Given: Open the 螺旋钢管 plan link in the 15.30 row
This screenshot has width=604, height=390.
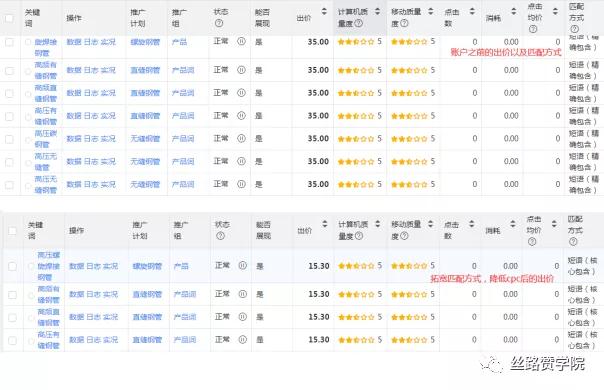Looking at the screenshot, I should (x=147, y=266).
